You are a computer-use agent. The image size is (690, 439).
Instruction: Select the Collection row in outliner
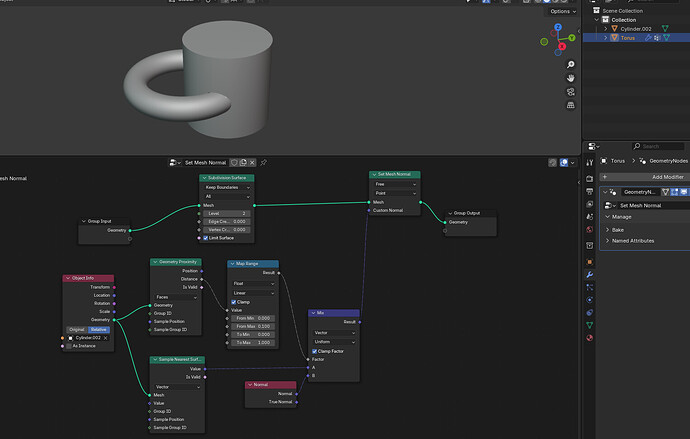(624, 20)
